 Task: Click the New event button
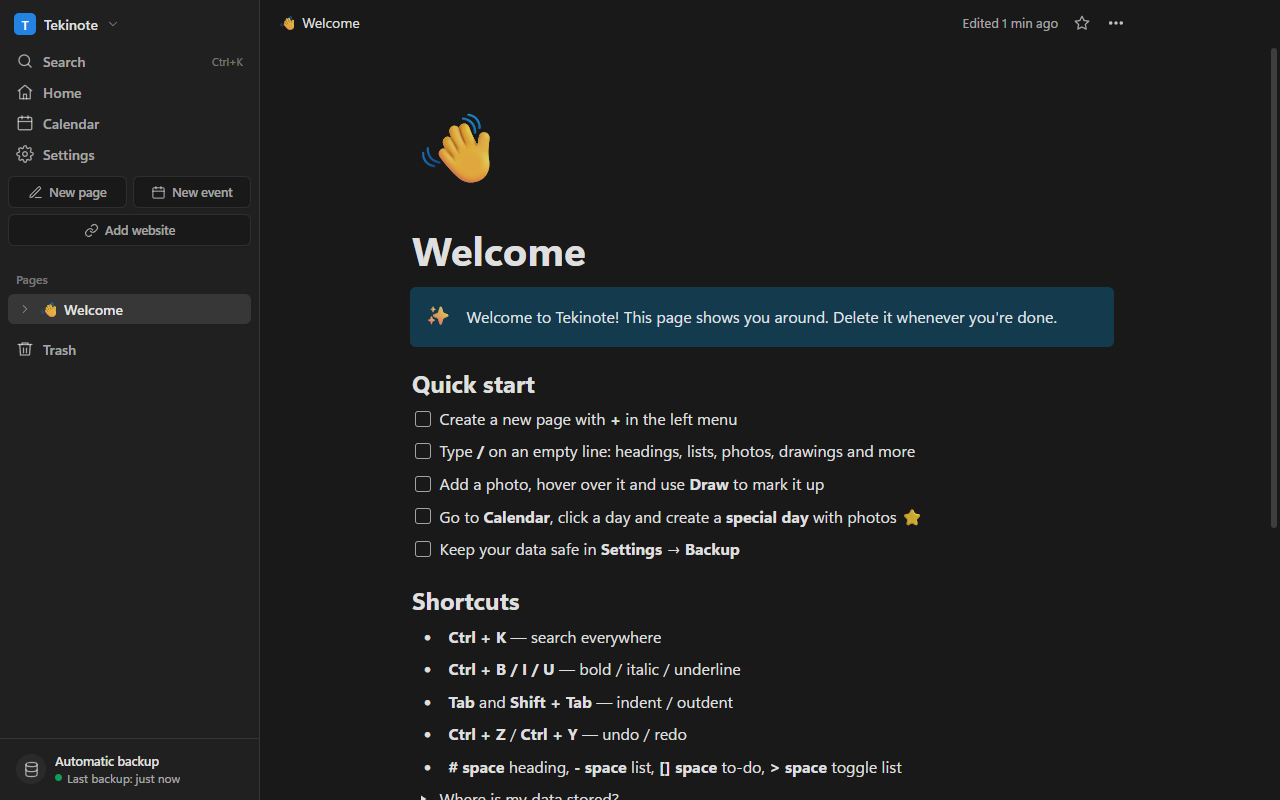[192, 192]
